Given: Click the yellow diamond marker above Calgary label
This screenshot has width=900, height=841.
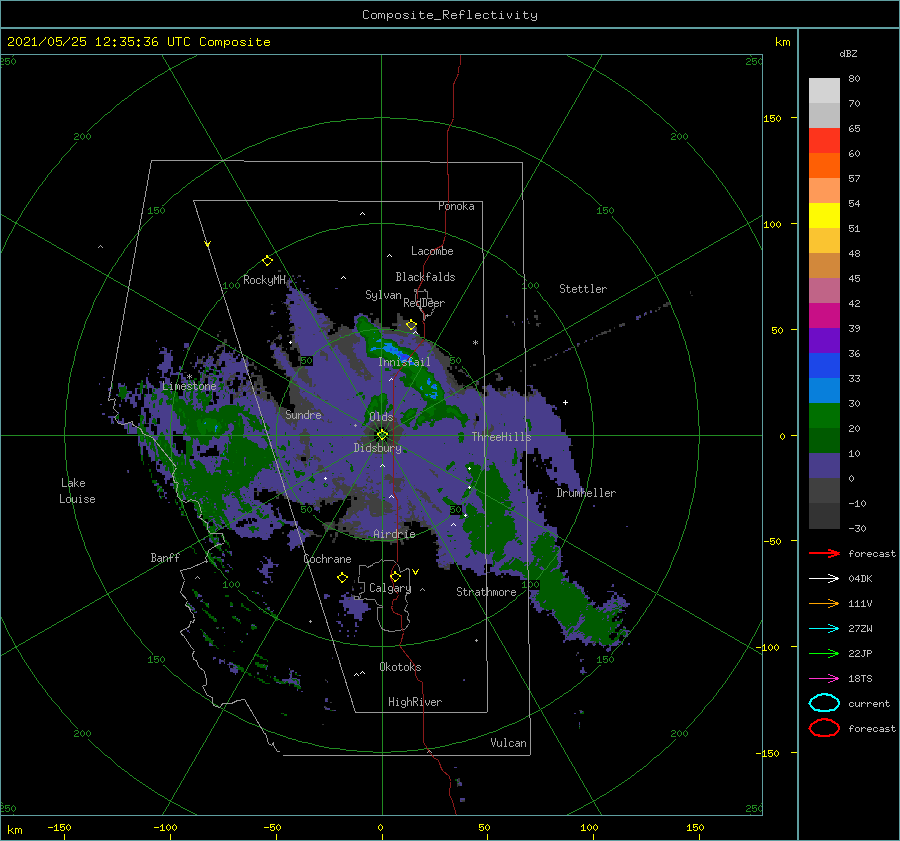Looking at the screenshot, I should pos(395,576).
